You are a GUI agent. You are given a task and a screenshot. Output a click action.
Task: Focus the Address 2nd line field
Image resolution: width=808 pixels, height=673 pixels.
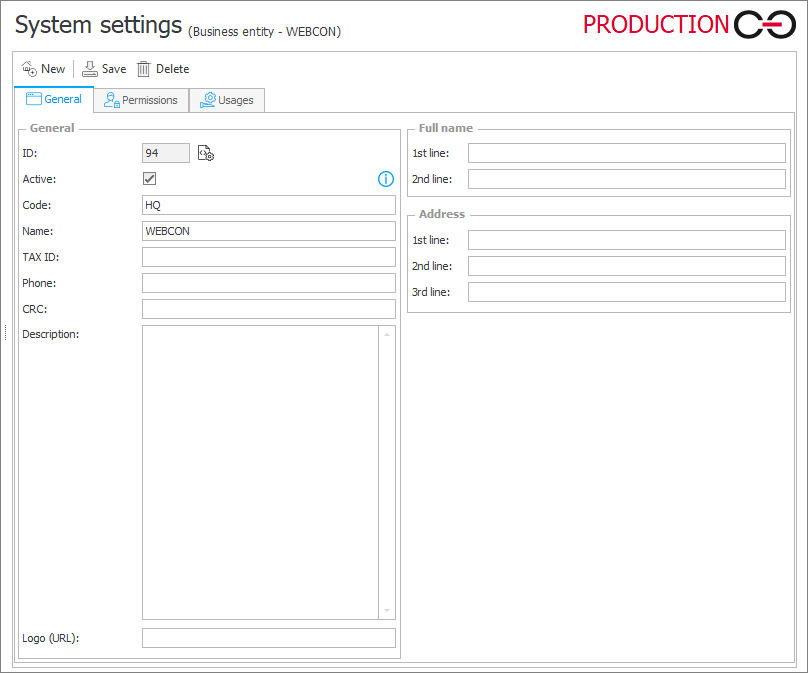[x=627, y=266]
